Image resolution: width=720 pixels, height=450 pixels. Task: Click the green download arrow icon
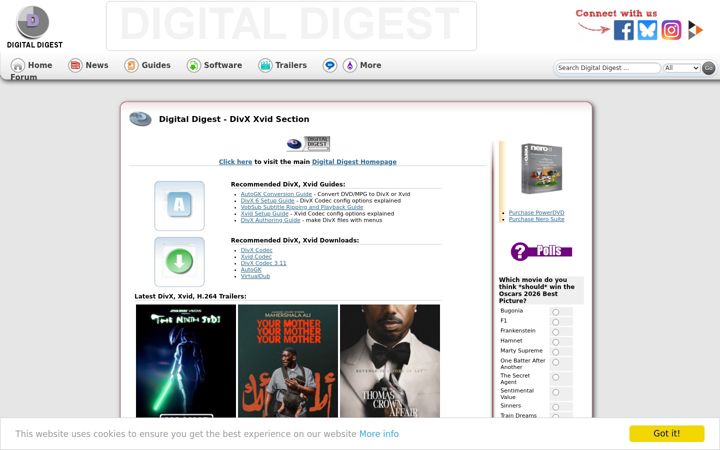pyautogui.click(x=179, y=262)
